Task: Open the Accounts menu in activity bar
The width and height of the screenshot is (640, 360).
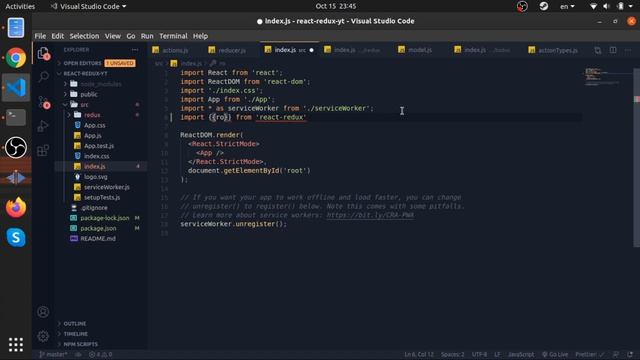Action: click(x=43, y=312)
